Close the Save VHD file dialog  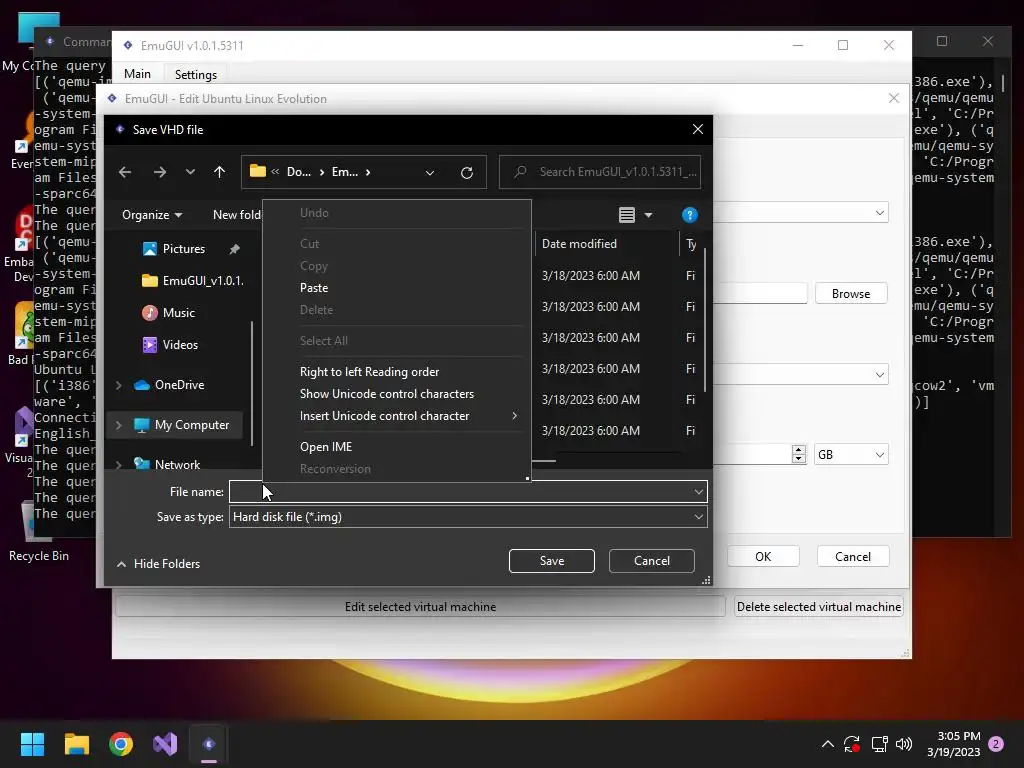[697, 129]
